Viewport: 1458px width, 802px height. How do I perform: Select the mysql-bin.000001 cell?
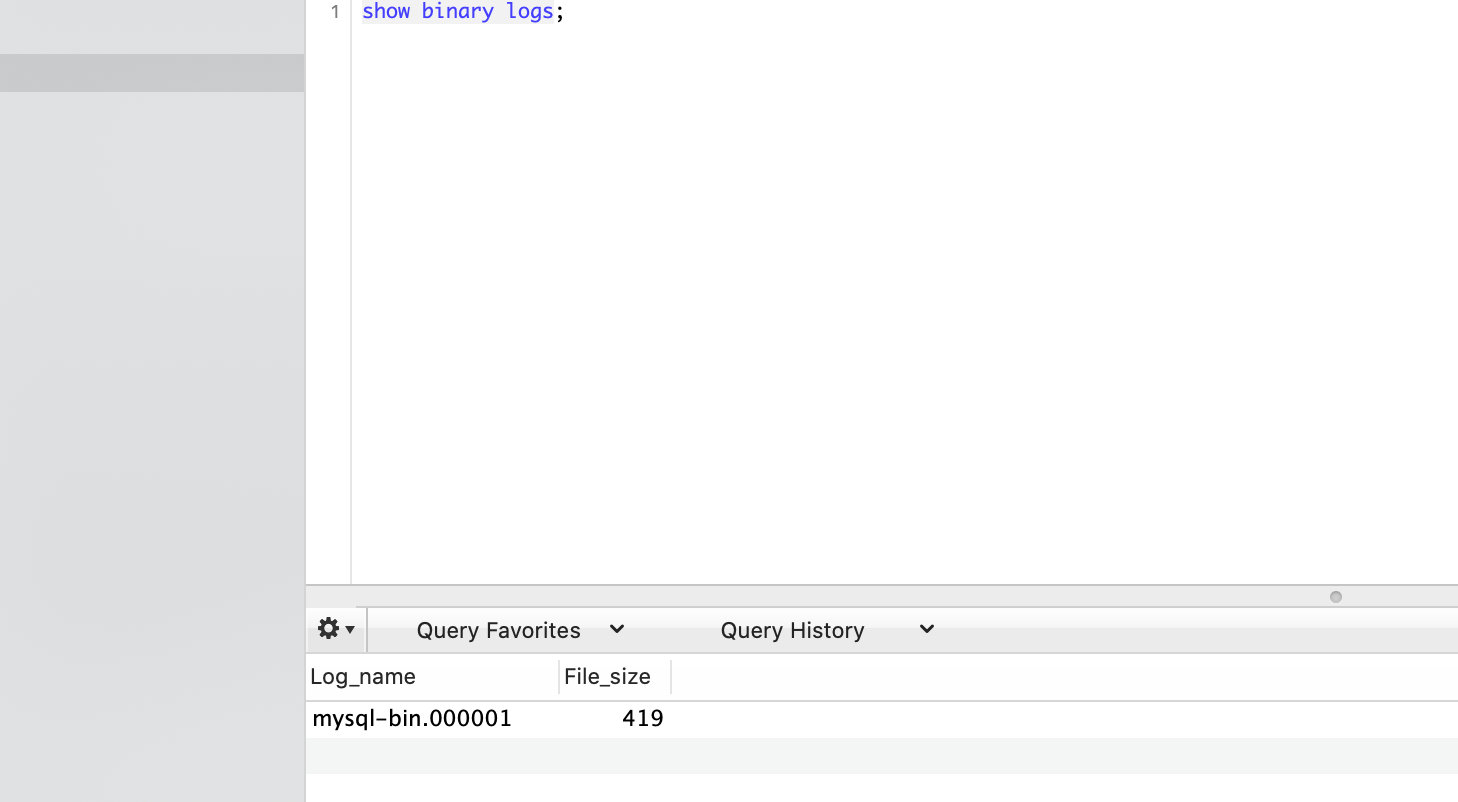point(432,719)
